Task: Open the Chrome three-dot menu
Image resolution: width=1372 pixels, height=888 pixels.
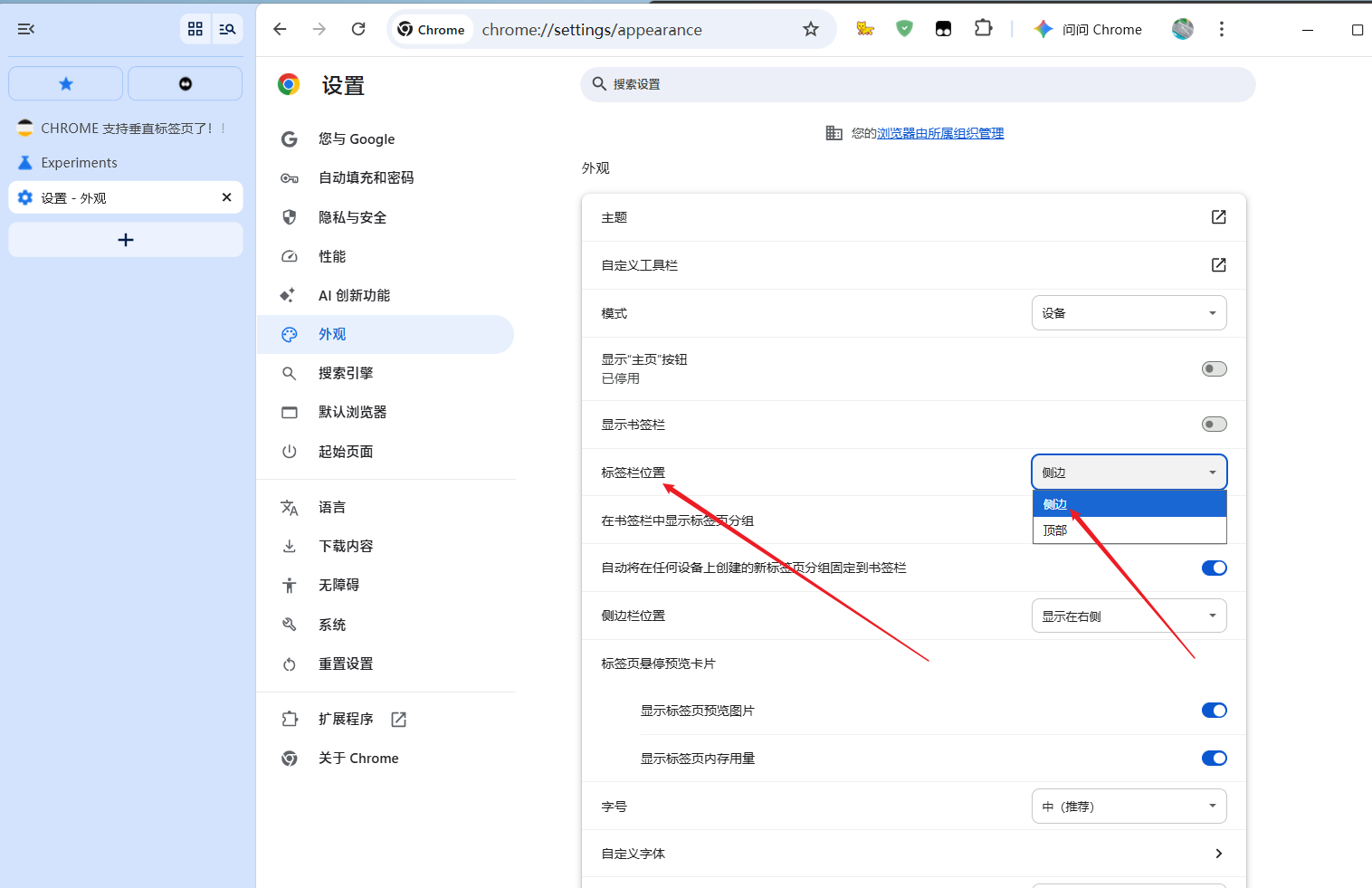Action: (x=1221, y=30)
